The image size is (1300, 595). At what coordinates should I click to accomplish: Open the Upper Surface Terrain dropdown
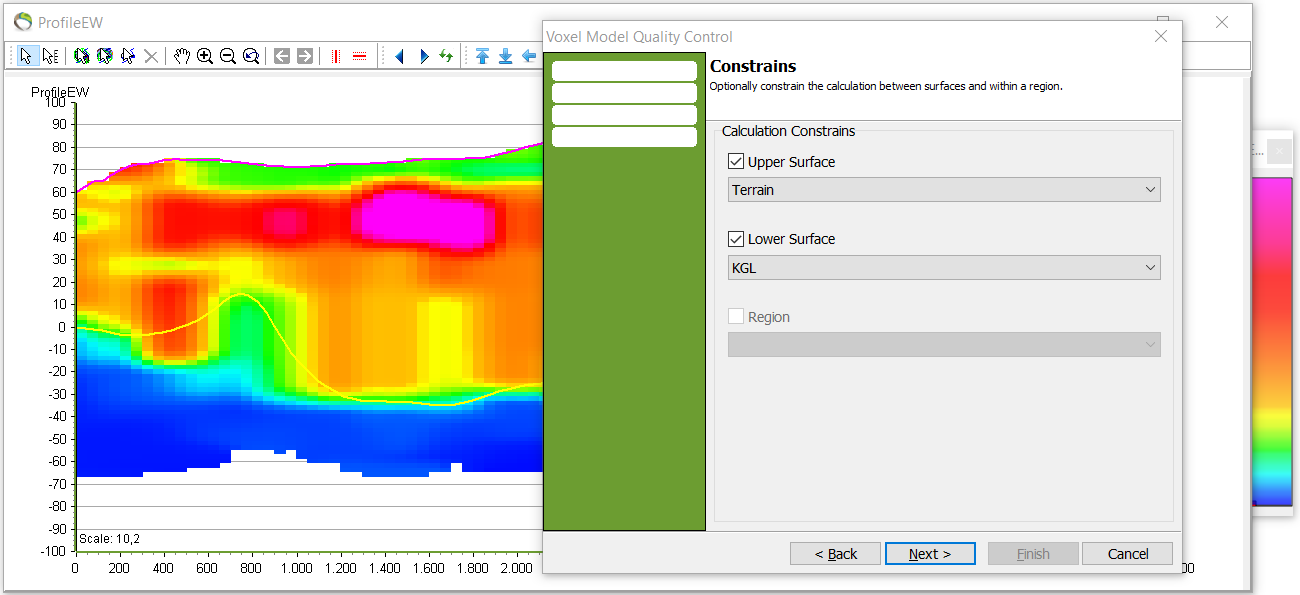[944, 190]
